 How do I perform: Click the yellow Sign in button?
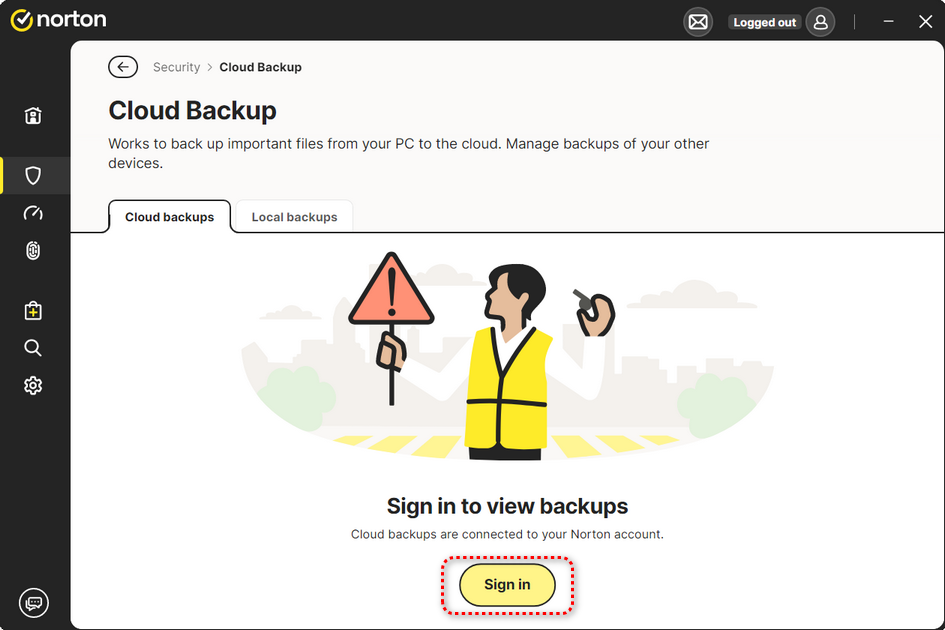tap(507, 585)
